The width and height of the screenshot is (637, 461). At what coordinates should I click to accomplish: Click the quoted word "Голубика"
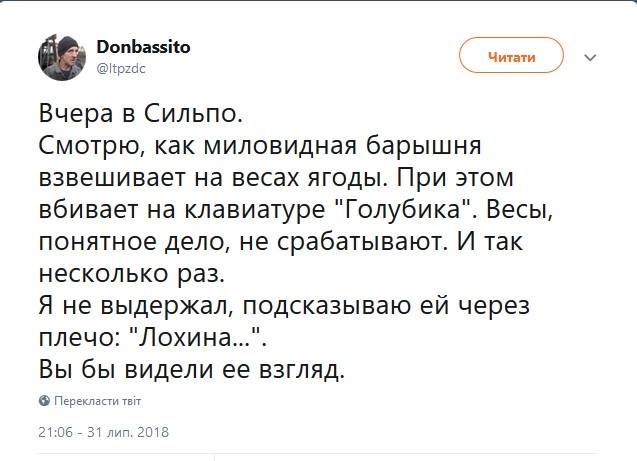pos(405,209)
